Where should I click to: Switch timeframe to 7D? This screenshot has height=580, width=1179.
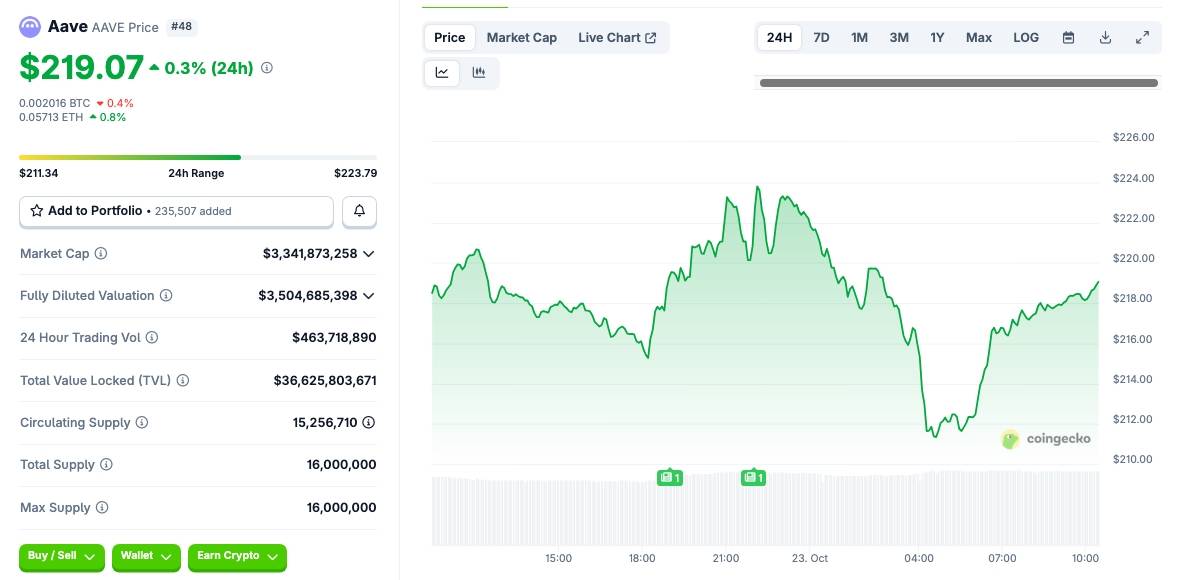coord(821,37)
